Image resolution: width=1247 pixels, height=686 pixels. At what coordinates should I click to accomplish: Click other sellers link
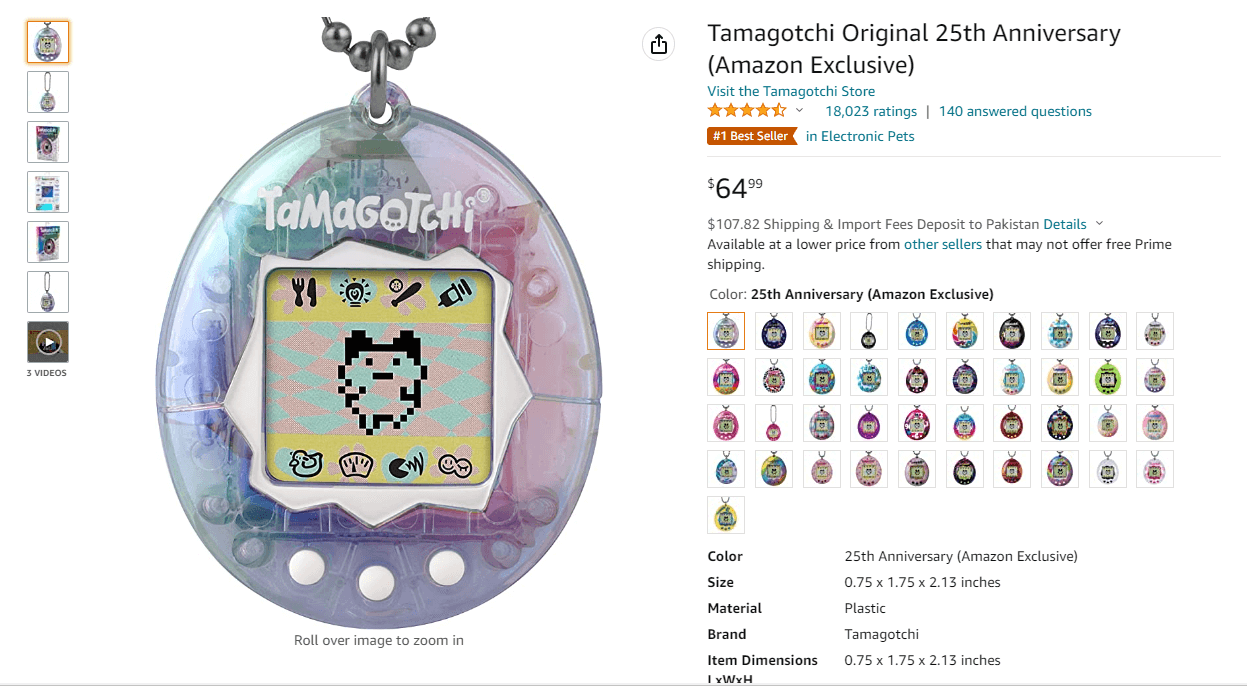tap(943, 244)
